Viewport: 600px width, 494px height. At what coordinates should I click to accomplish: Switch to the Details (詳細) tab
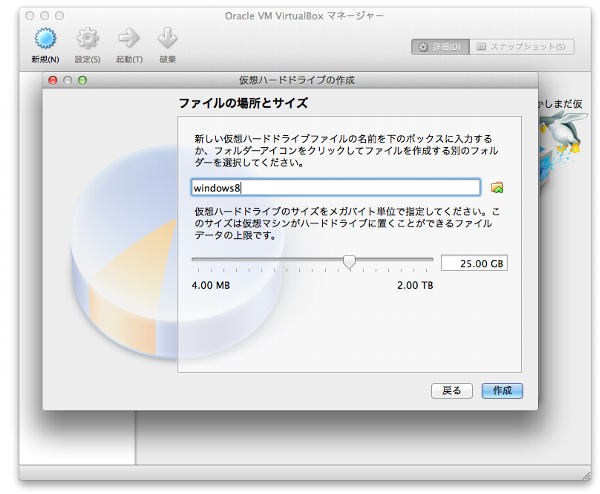click(x=440, y=47)
